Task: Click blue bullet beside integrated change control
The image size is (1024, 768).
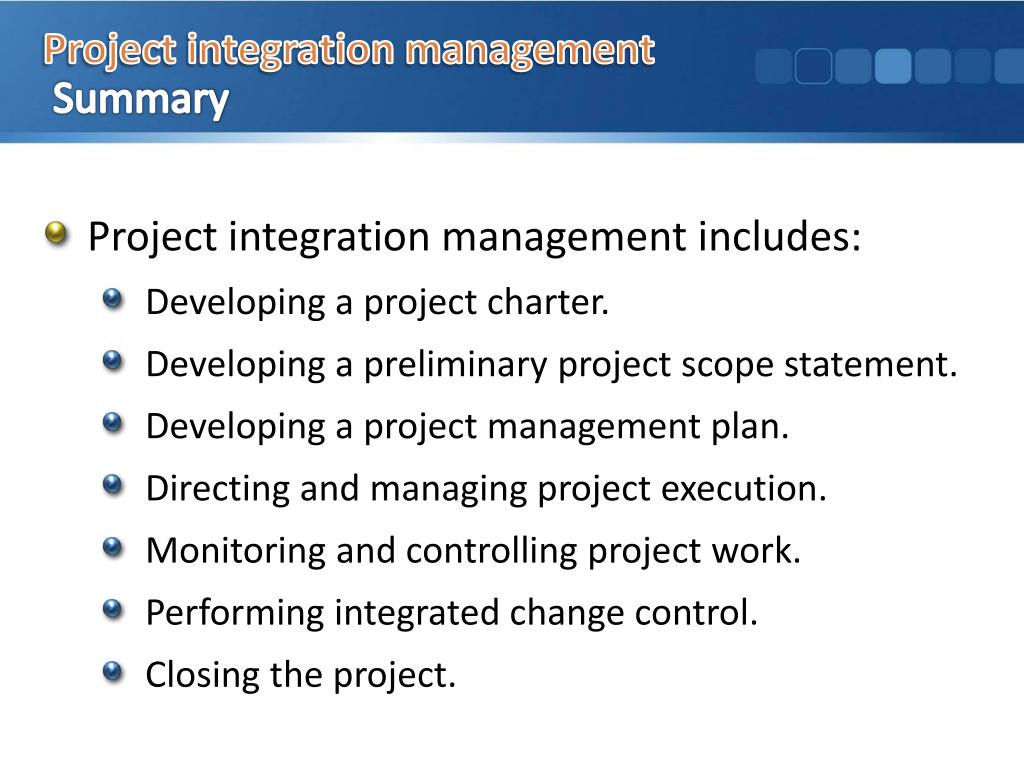Action: coord(113,609)
